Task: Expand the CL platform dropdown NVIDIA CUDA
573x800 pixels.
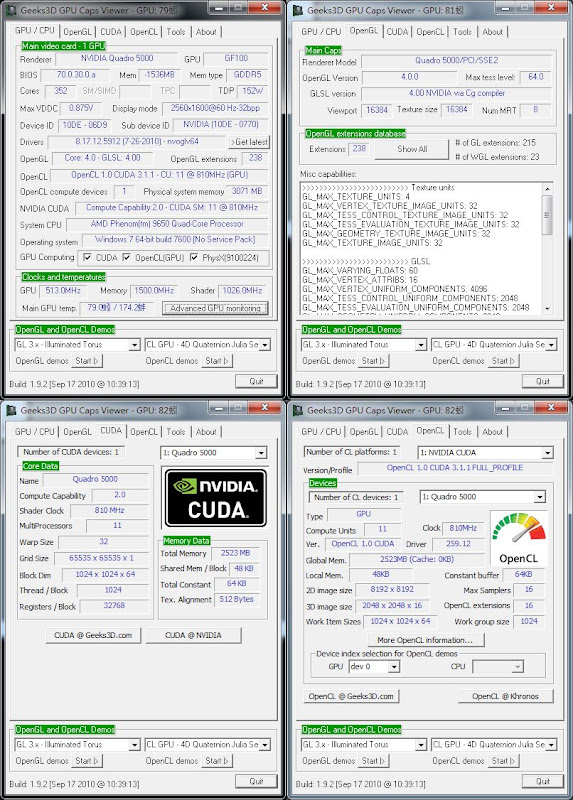Action: click(485, 453)
